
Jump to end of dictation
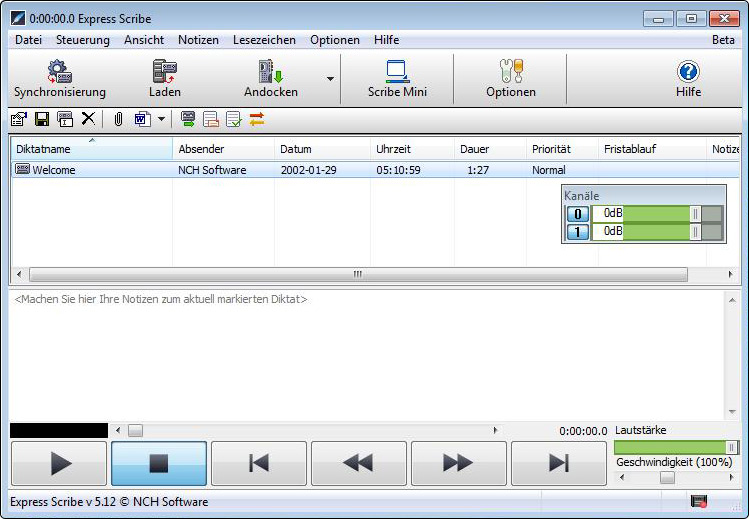click(x=559, y=463)
